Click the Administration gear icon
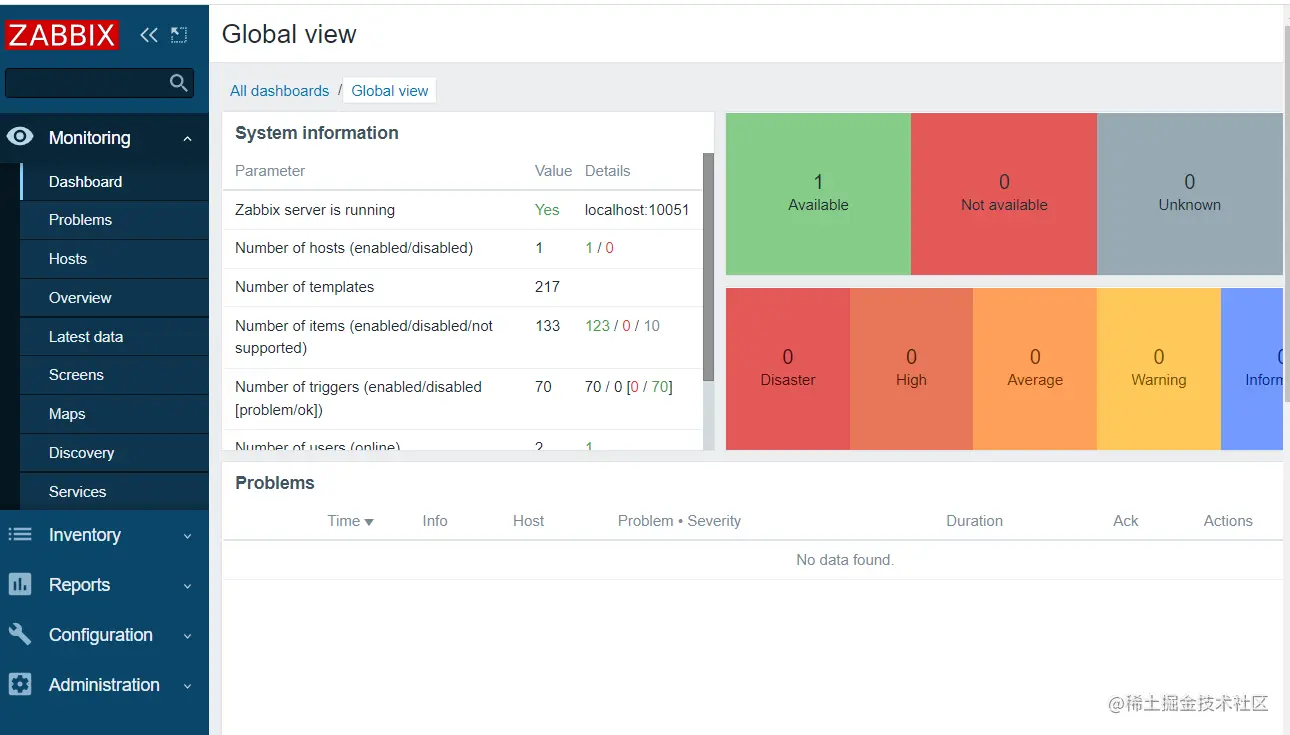The height and width of the screenshot is (735, 1290). [20, 684]
